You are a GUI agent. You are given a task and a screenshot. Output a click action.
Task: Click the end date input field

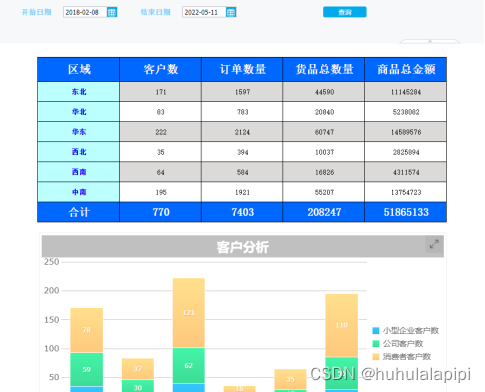click(204, 12)
